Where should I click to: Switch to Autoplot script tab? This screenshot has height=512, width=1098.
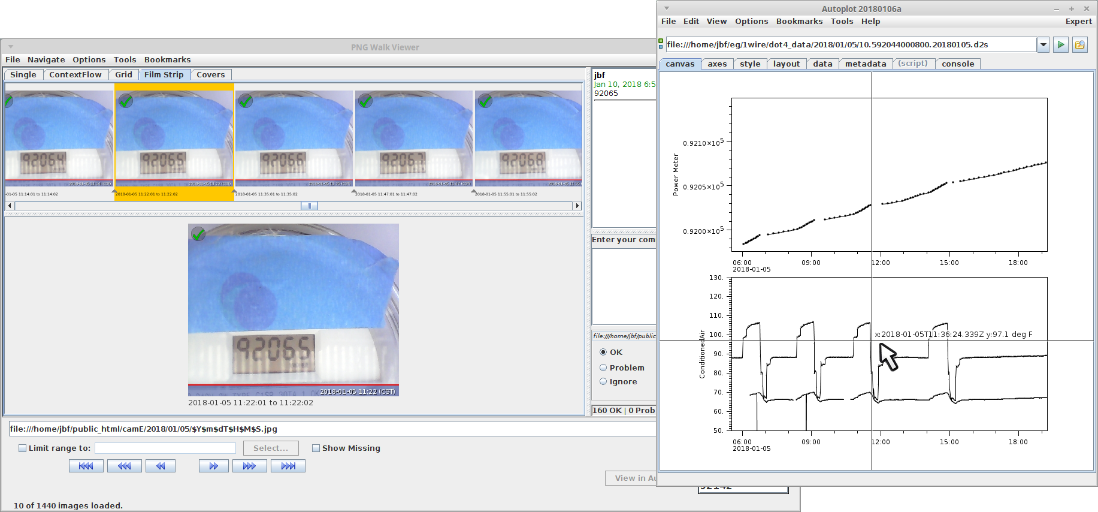pos(914,64)
